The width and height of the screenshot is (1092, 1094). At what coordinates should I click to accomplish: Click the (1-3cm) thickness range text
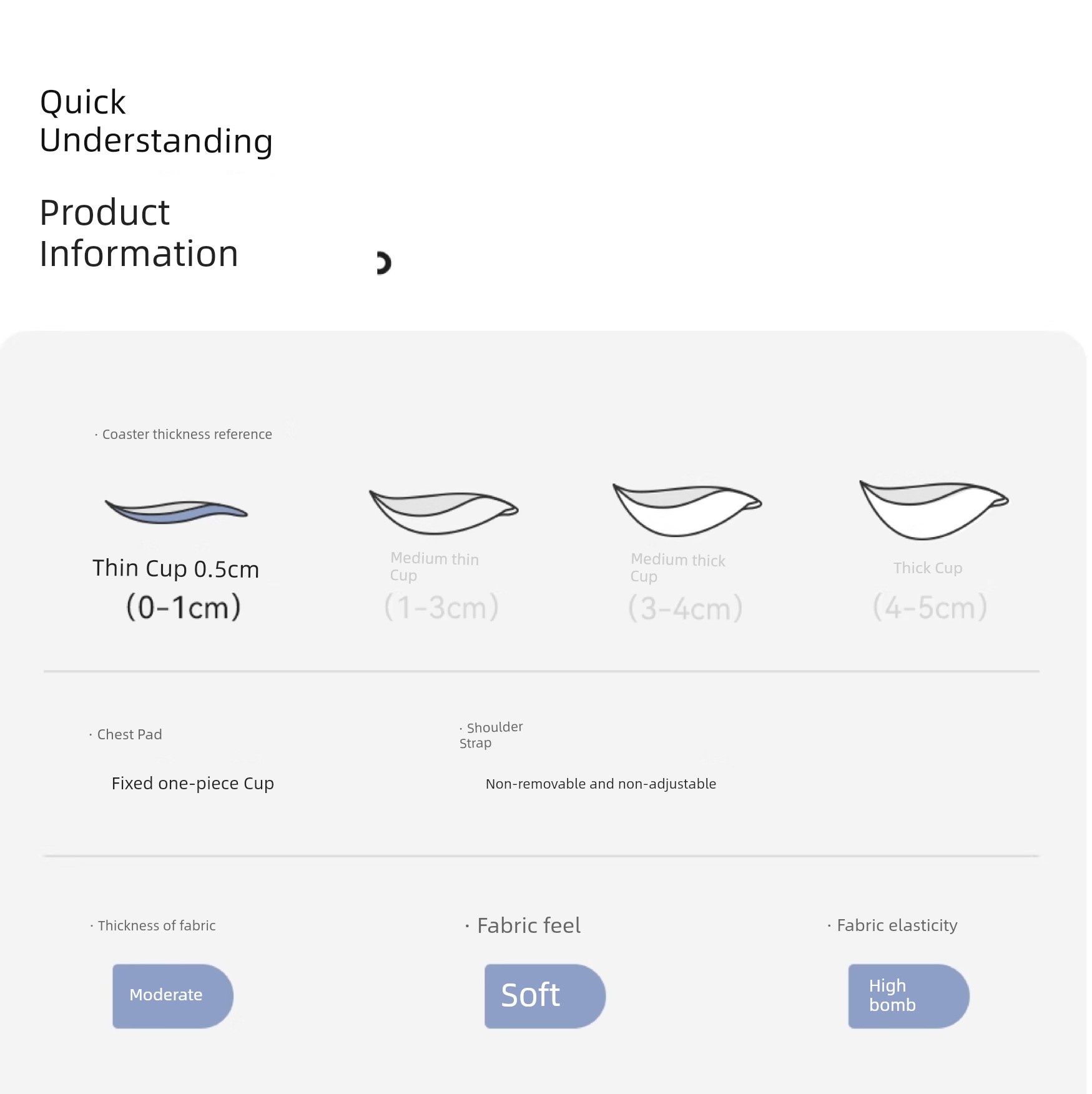[441, 607]
